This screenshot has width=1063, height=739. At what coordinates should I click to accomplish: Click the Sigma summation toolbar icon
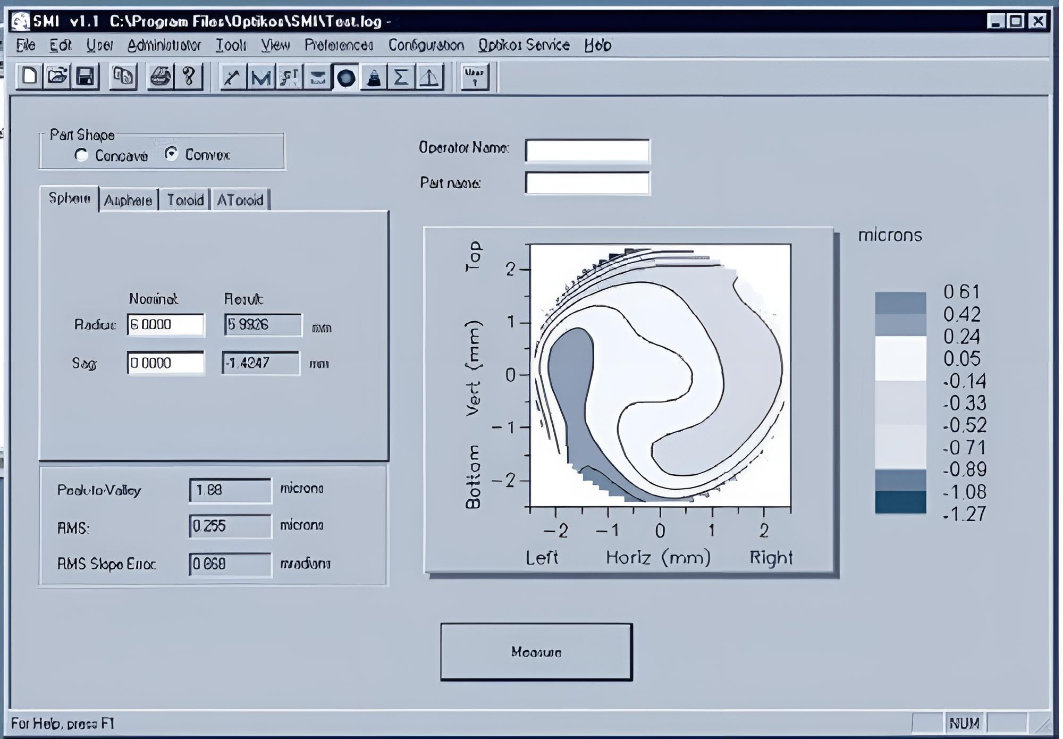401,78
